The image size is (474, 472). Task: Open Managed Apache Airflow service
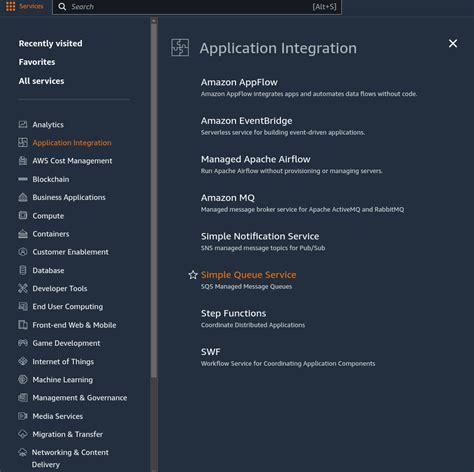[255, 159]
